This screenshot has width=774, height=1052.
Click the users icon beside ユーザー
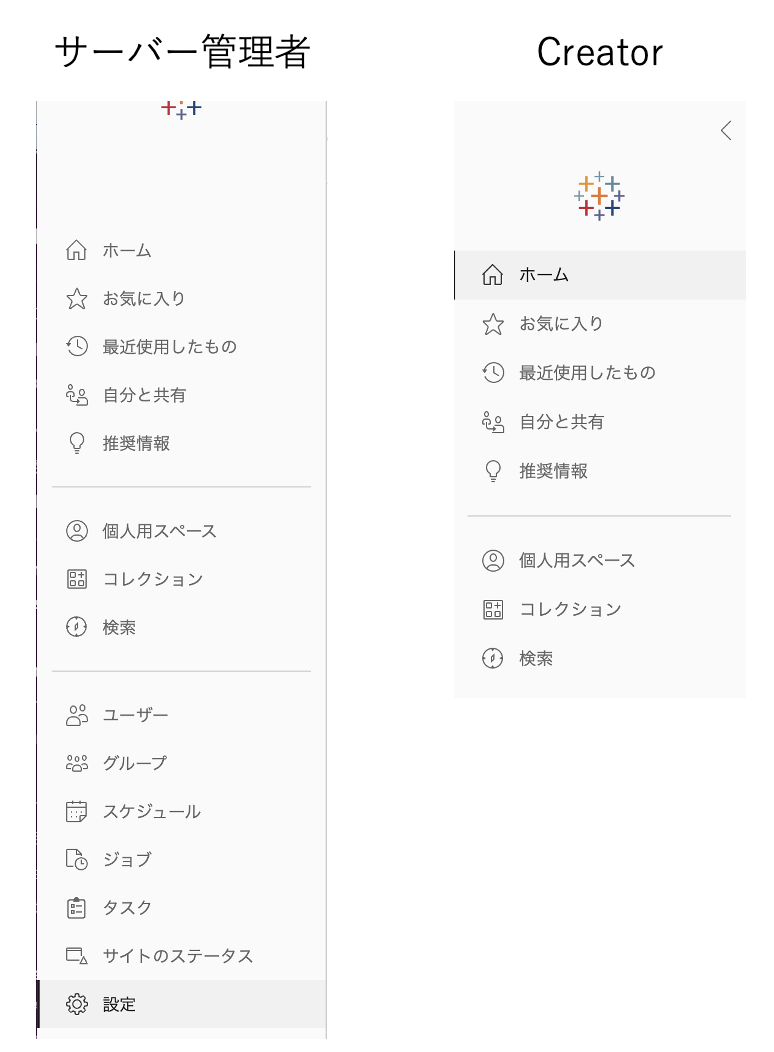[77, 716]
